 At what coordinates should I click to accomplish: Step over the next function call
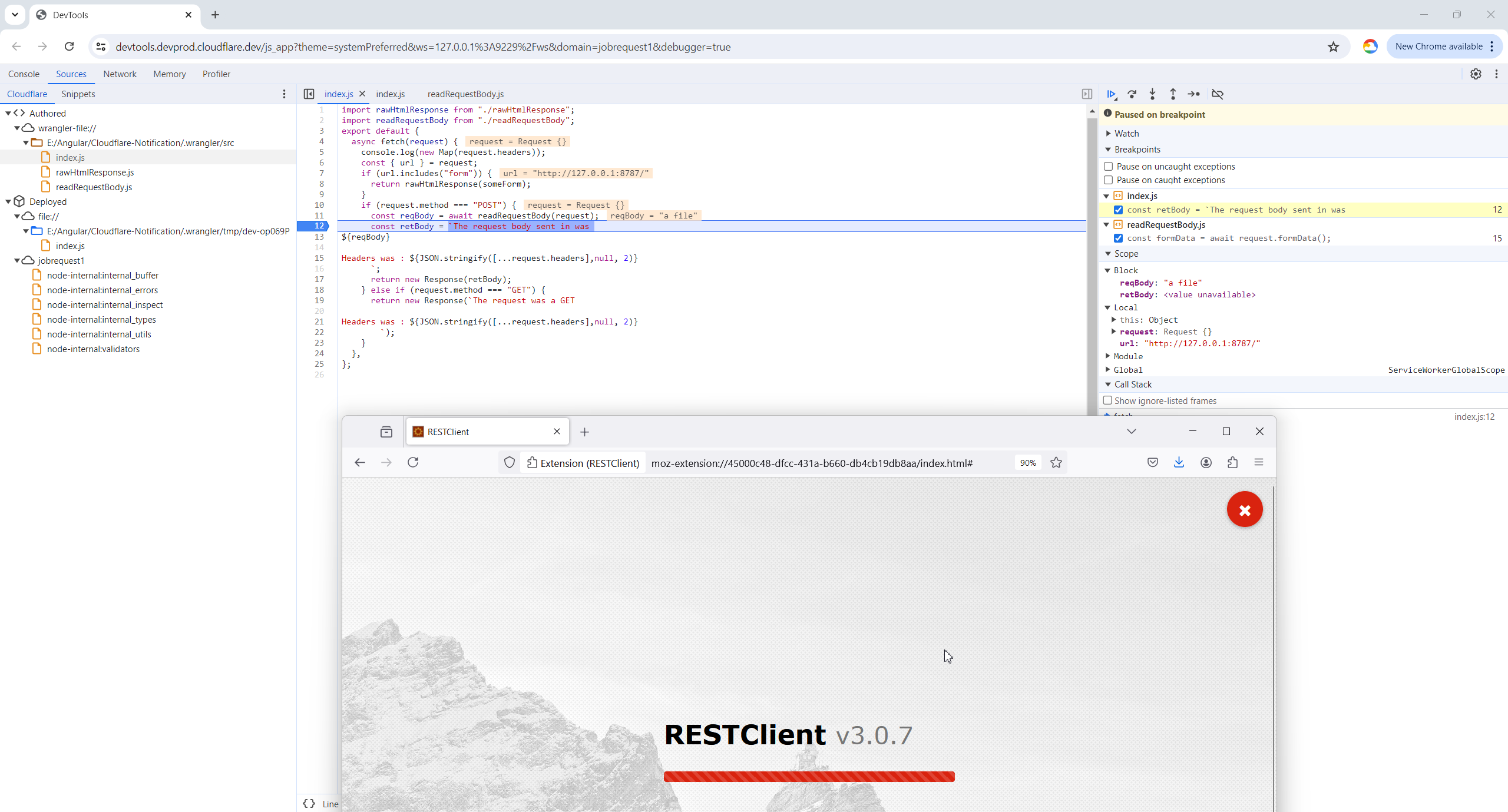(x=1132, y=94)
